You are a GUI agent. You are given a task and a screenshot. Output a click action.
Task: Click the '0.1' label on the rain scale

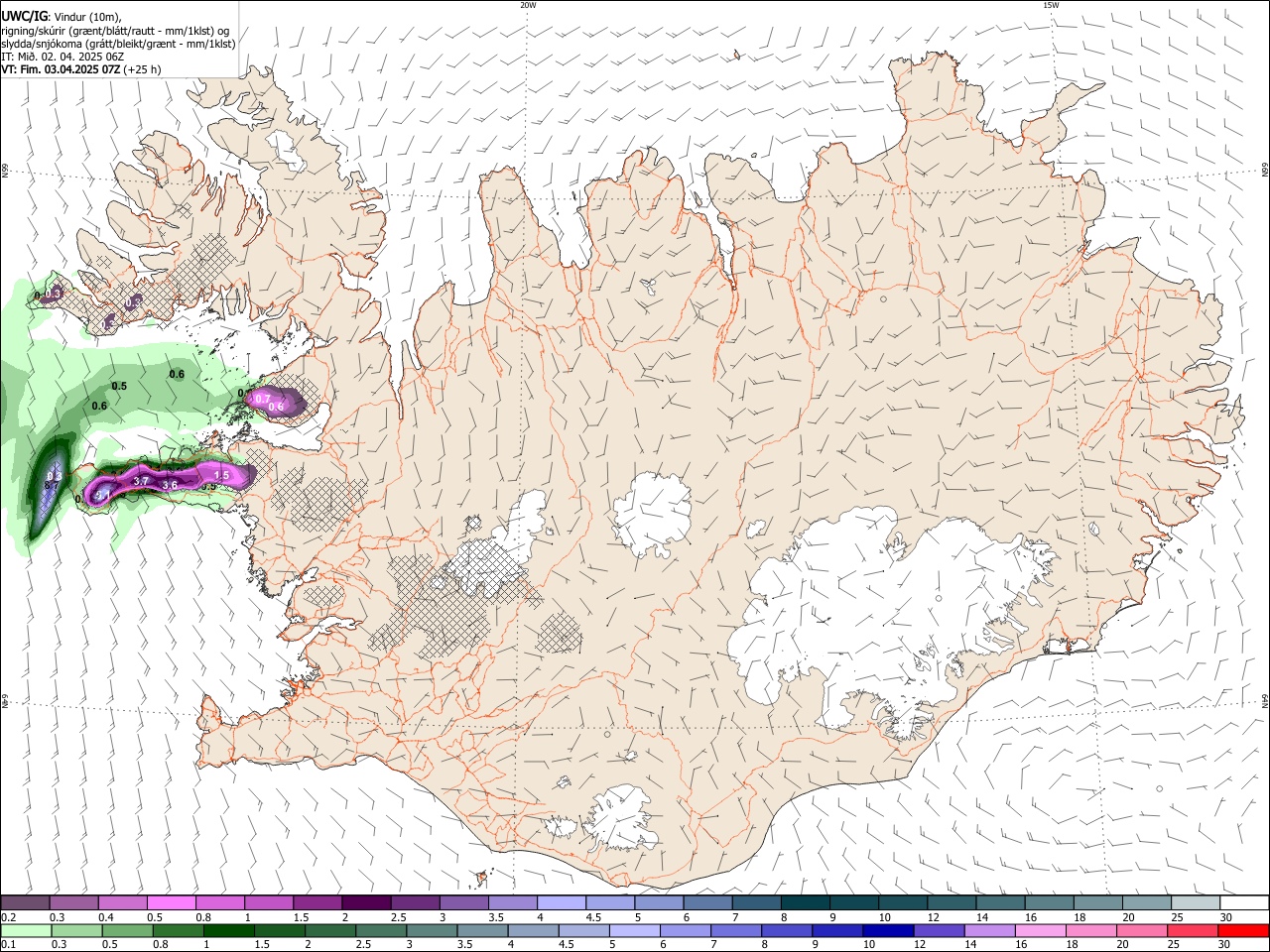tap(8, 944)
